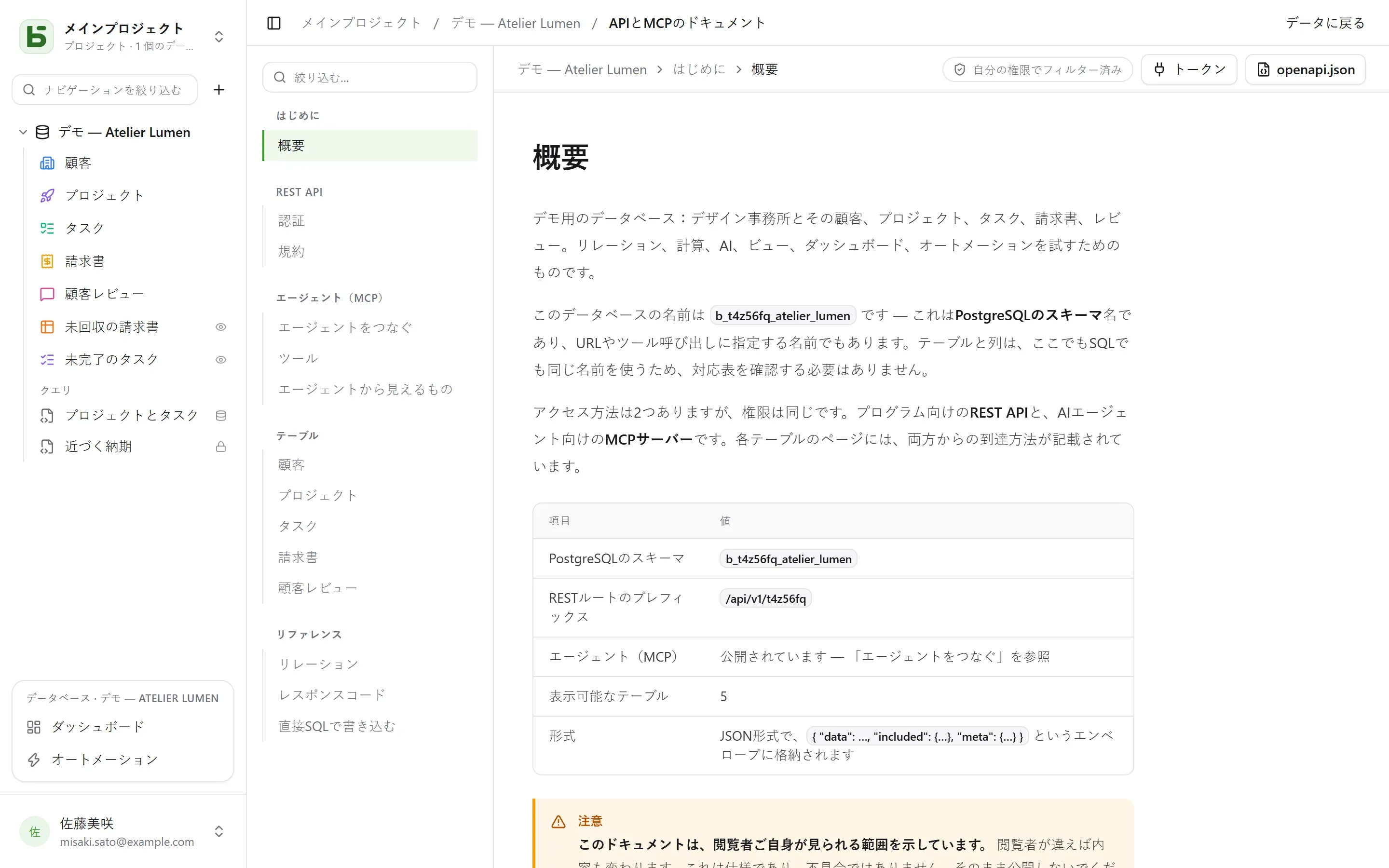Open タスク table in left sidebar
Viewport: 1389px width, 868px height.
[x=84, y=228]
